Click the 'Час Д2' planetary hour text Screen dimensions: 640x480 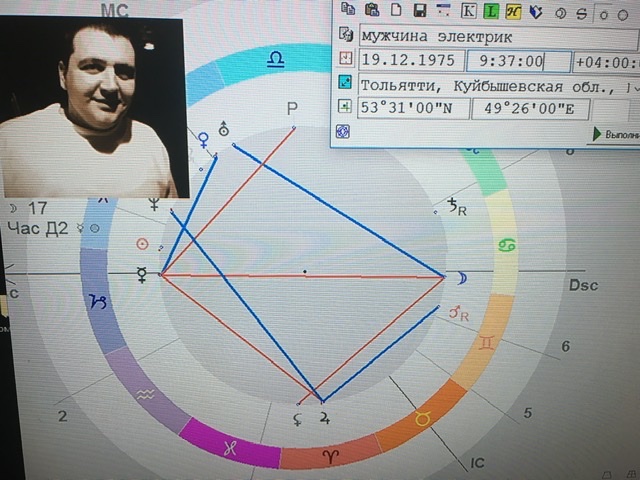tap(38, 229)
